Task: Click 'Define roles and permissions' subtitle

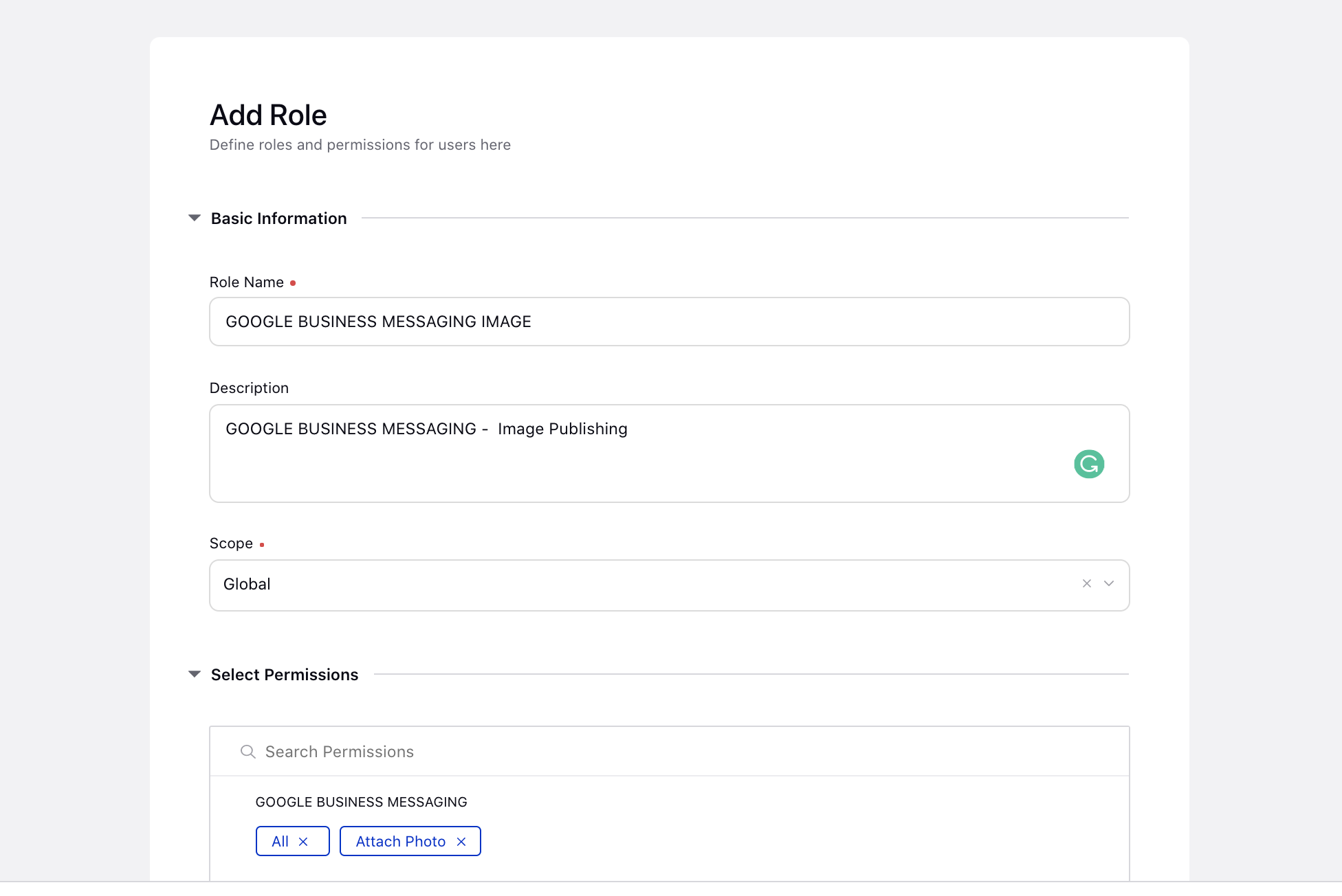Action: [x=360, y=145]
